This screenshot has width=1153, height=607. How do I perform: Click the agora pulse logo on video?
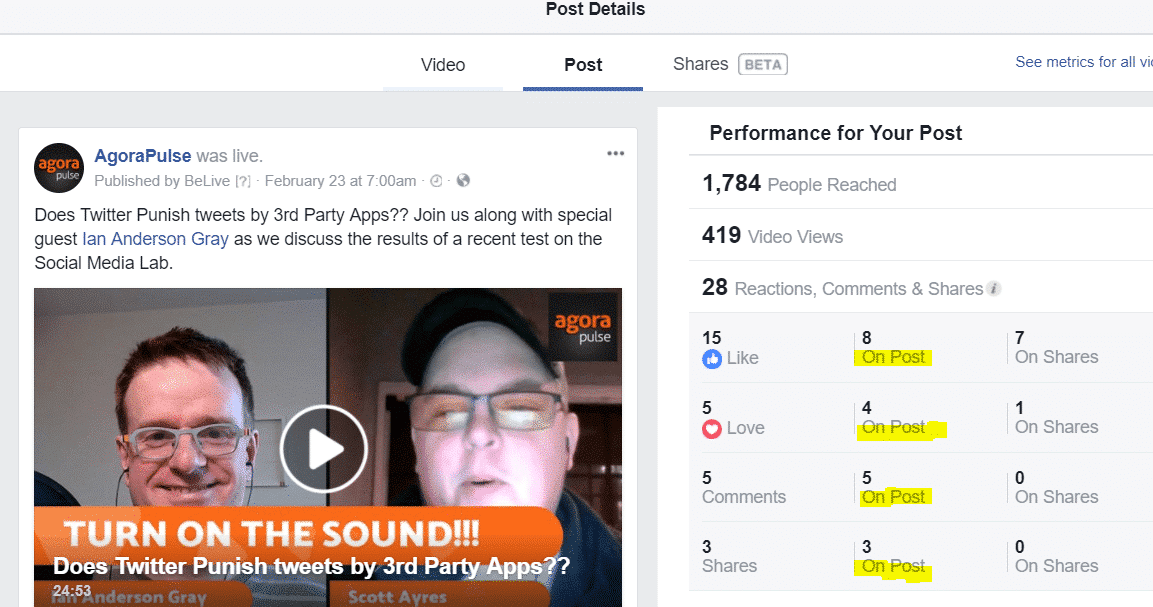click(583, 327)
